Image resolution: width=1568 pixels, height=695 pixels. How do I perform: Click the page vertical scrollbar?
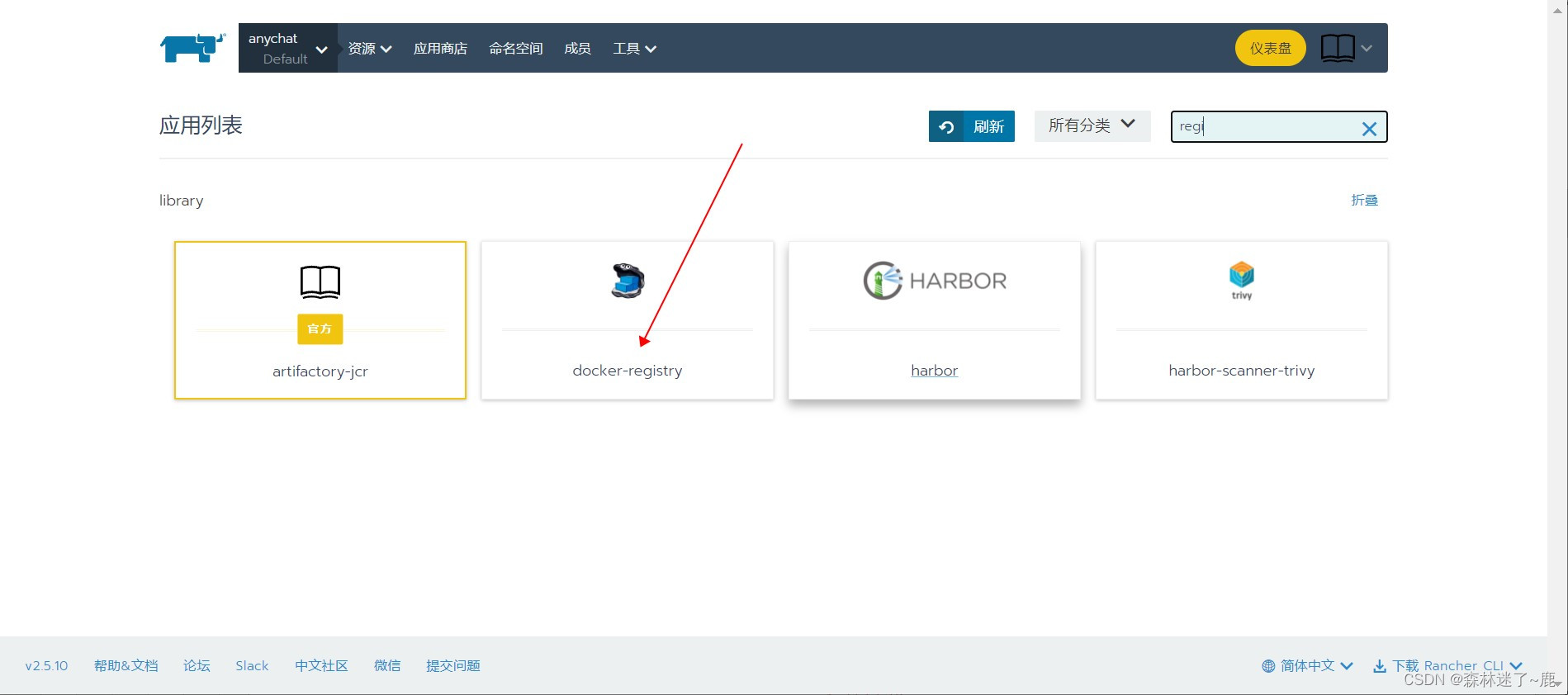click(x=1557, y=347)
